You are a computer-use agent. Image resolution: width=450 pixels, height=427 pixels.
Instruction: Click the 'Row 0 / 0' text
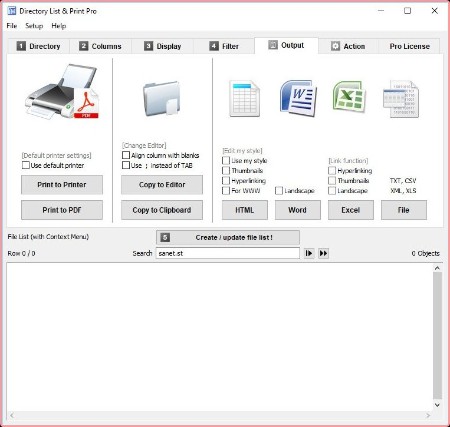[x=21, y=253]
